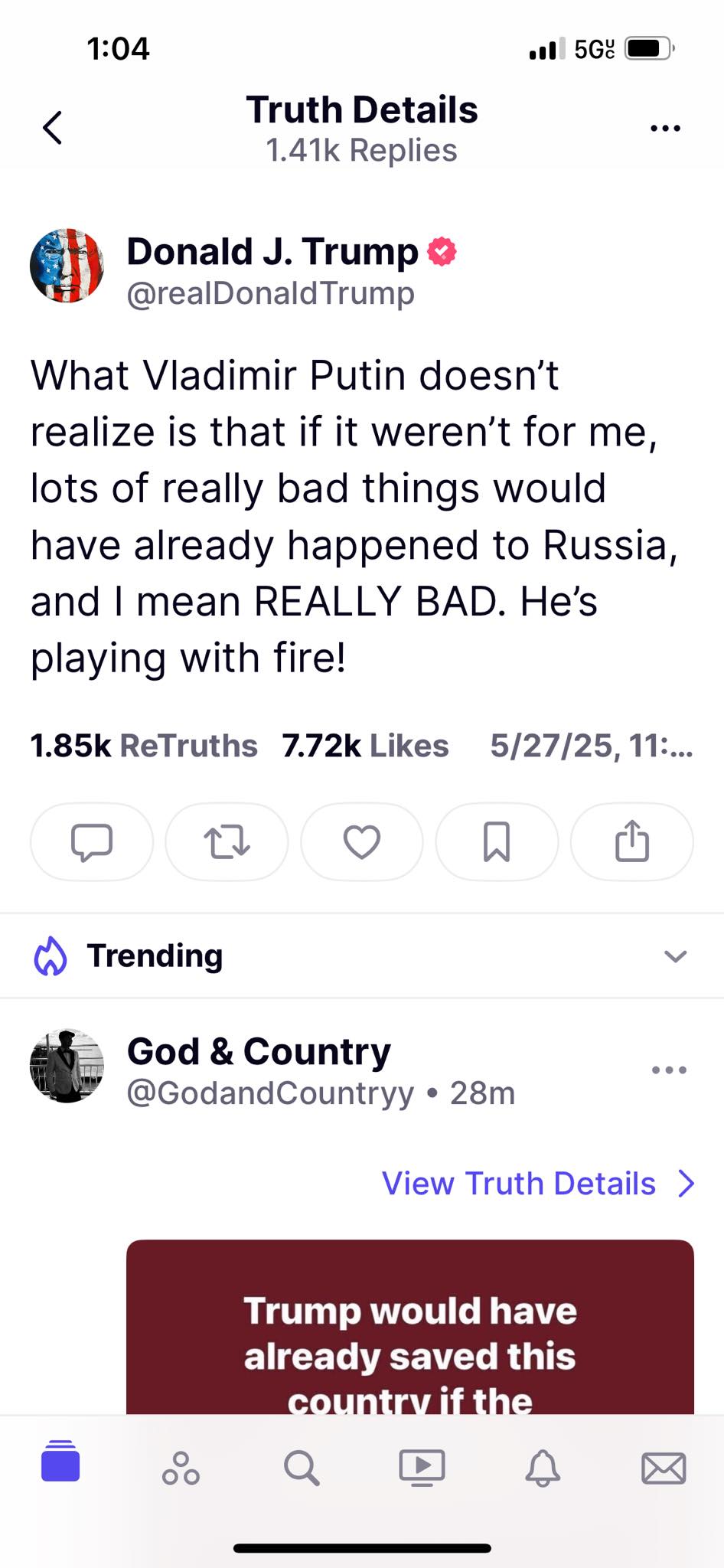This screenshot has height=1568, width=724.
Task: Collapse the Trending section chevron
Action: click(675, 956)
